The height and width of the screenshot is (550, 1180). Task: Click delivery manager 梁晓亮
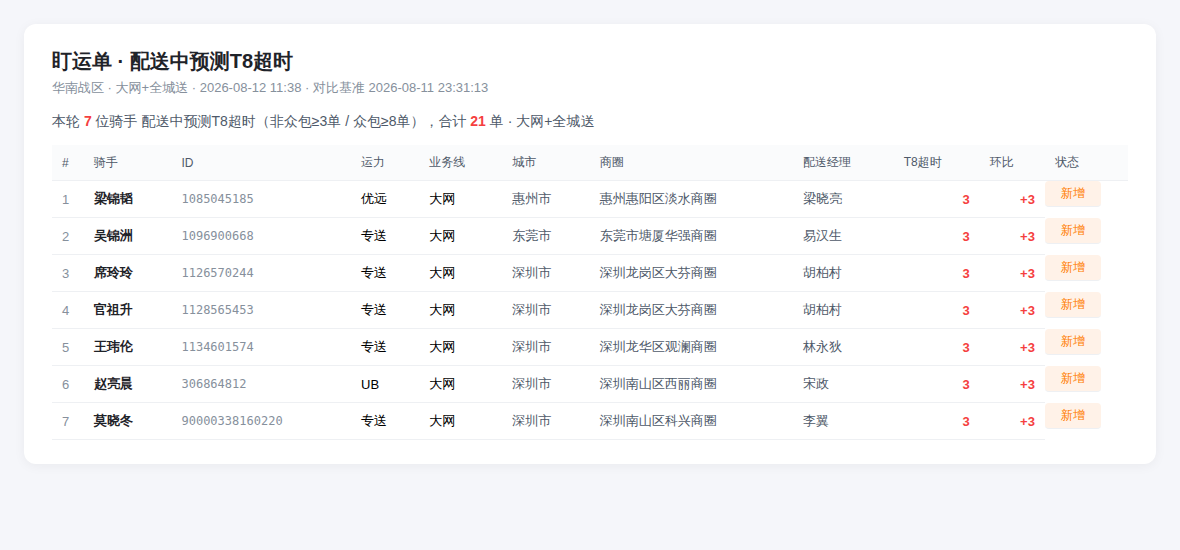823,199
